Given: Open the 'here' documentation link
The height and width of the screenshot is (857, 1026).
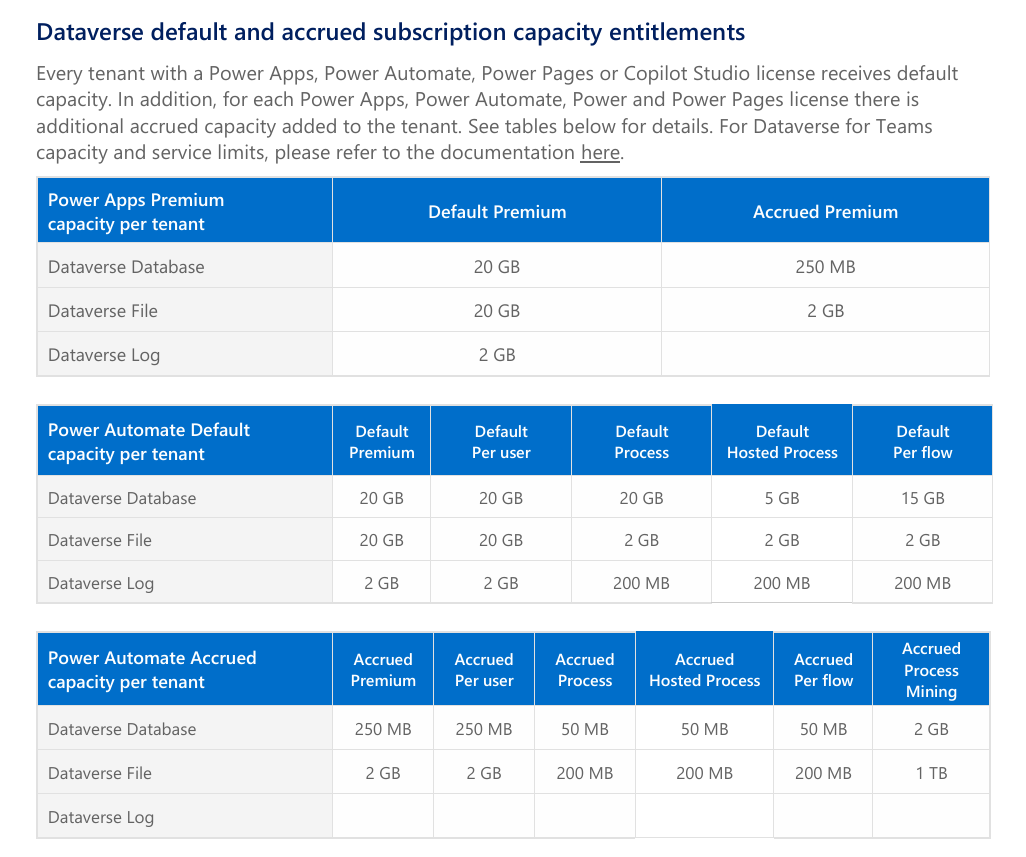Looking at the screenshot, I should click(x=600, y=152).
